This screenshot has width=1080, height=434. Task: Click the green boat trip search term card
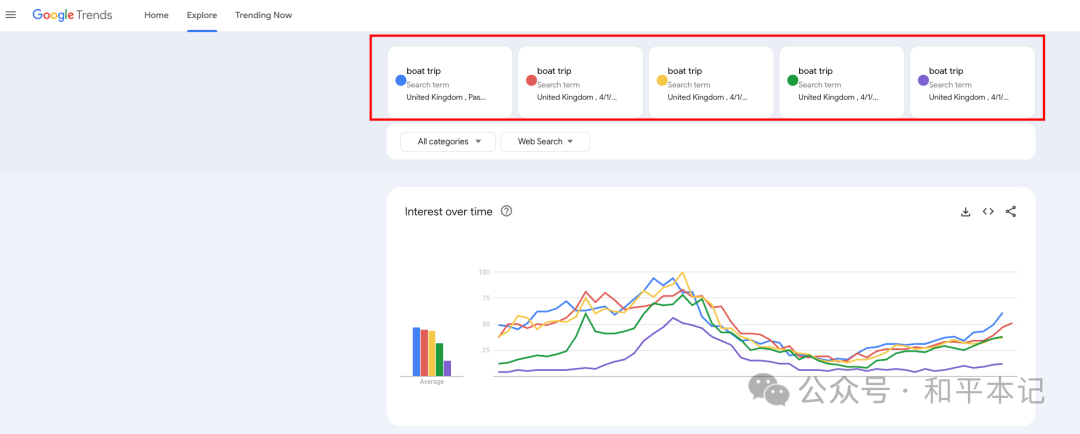pos(842,83)
